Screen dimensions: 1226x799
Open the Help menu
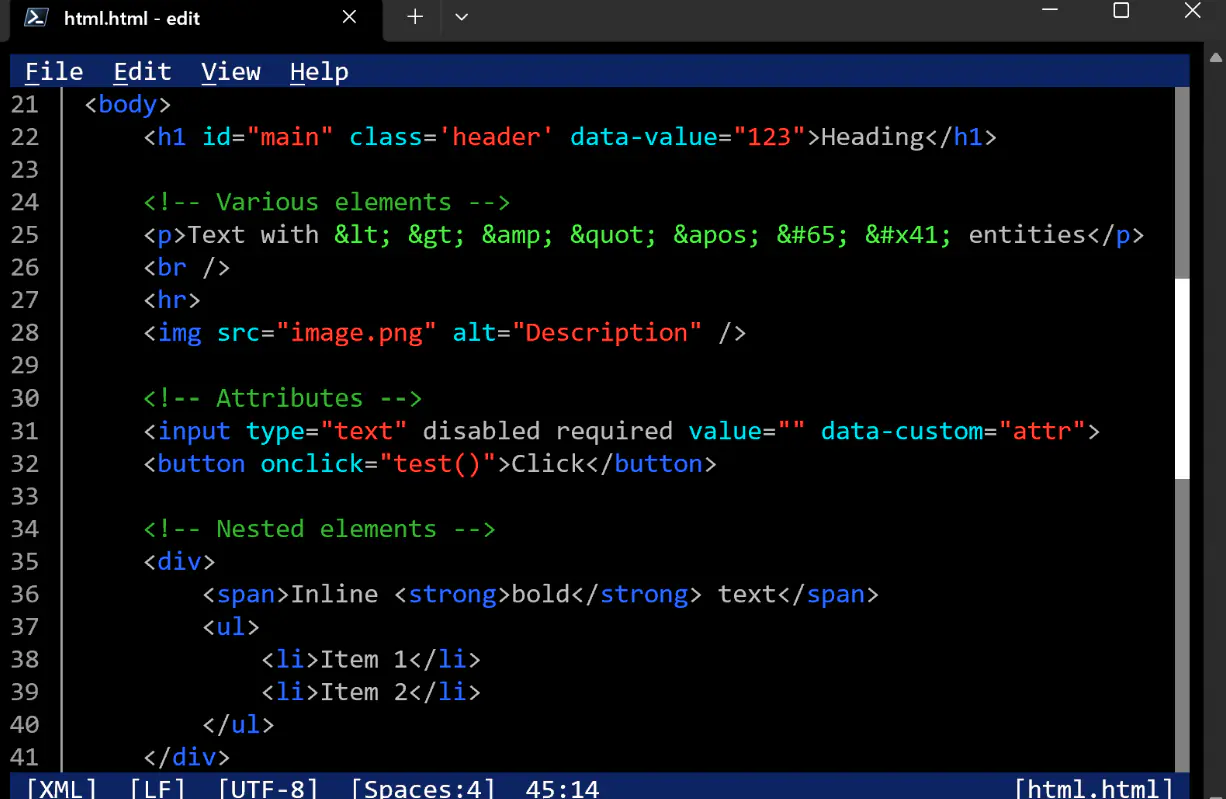point(319,72)
